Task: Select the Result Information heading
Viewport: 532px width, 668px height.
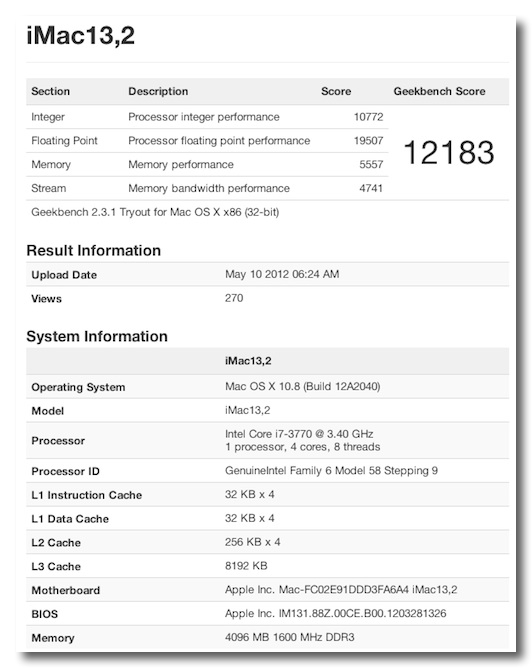Action: point(93,250)
